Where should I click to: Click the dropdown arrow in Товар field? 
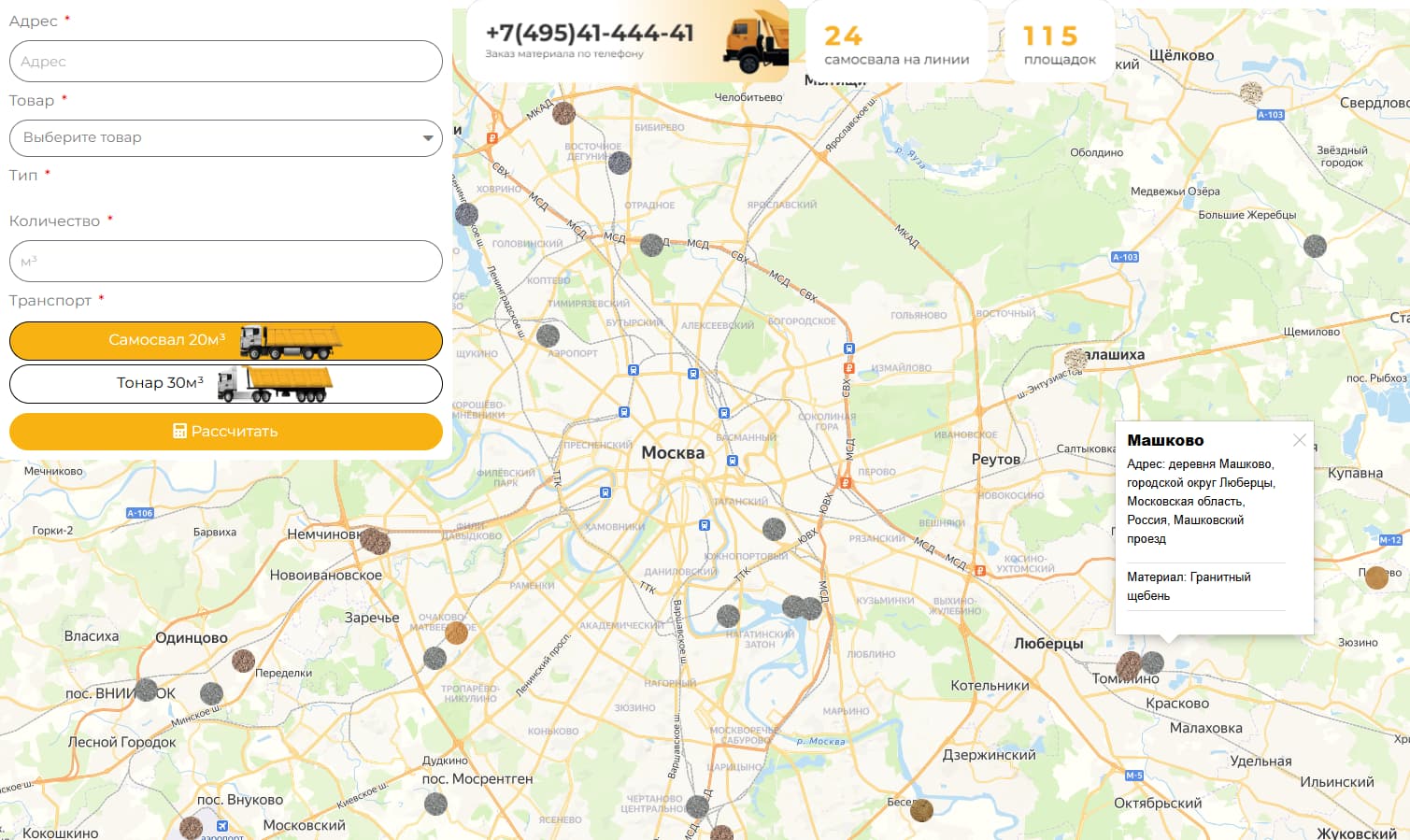[x=427, y=138]
